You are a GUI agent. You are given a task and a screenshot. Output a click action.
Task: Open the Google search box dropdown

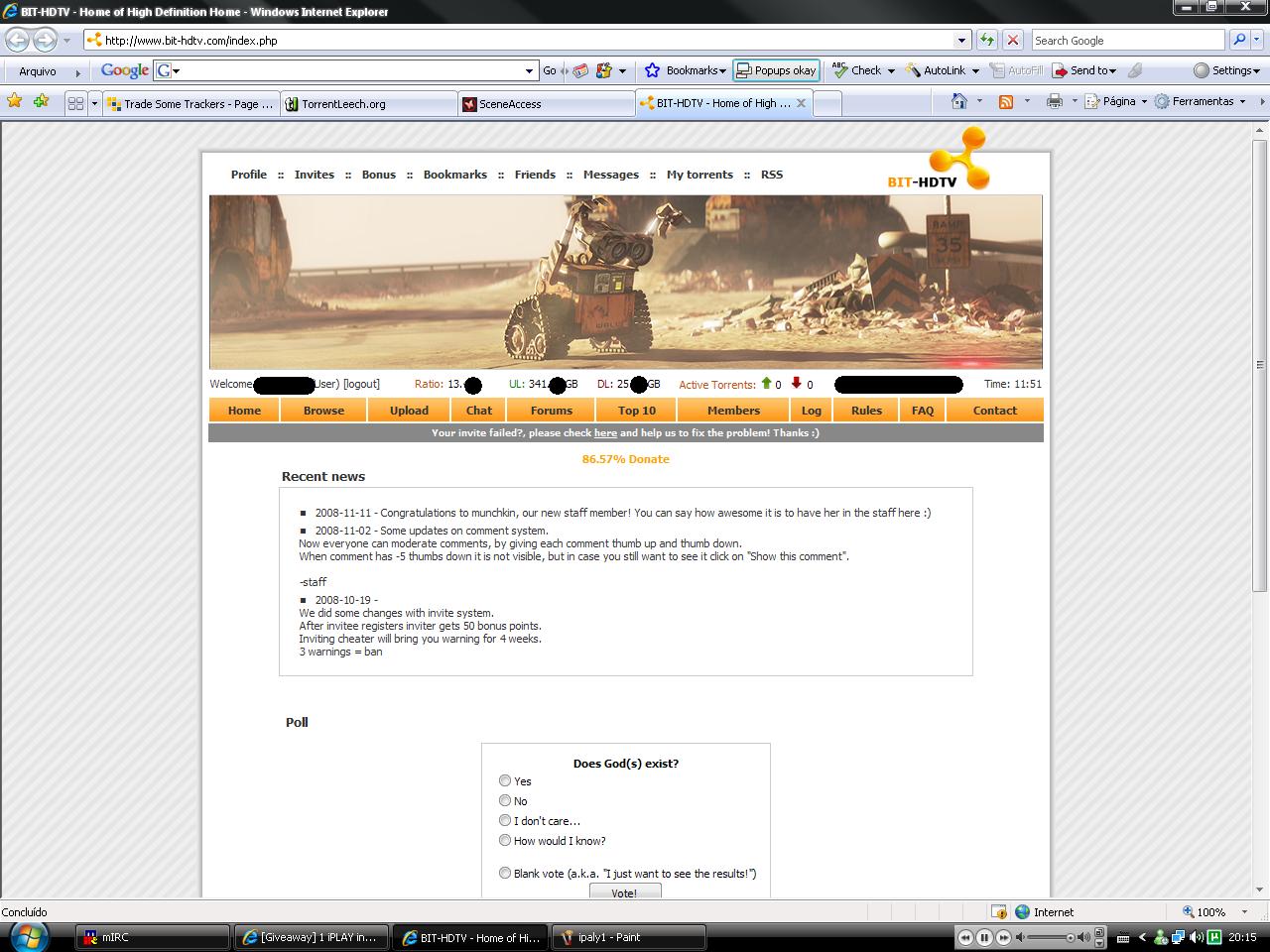tap(529, 70)
